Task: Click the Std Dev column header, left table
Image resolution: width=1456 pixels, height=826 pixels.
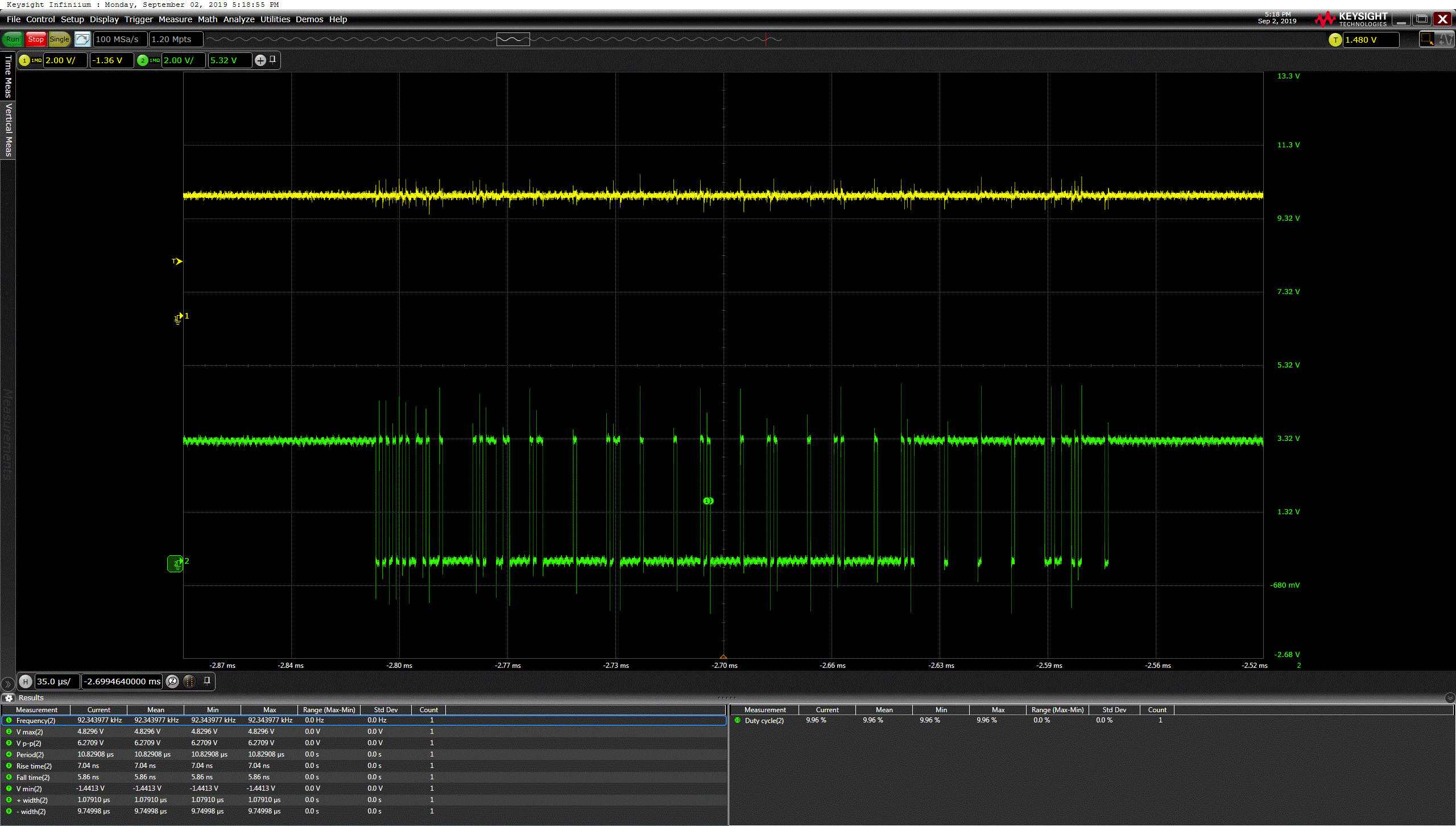Action: point(386,710)
